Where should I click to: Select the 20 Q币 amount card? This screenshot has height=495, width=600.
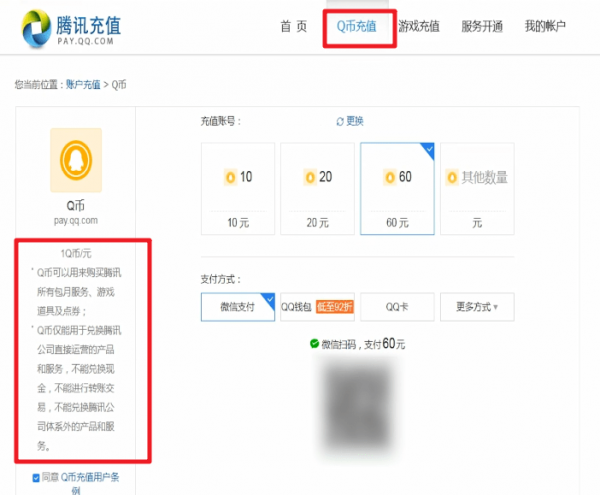pos(318,189)
